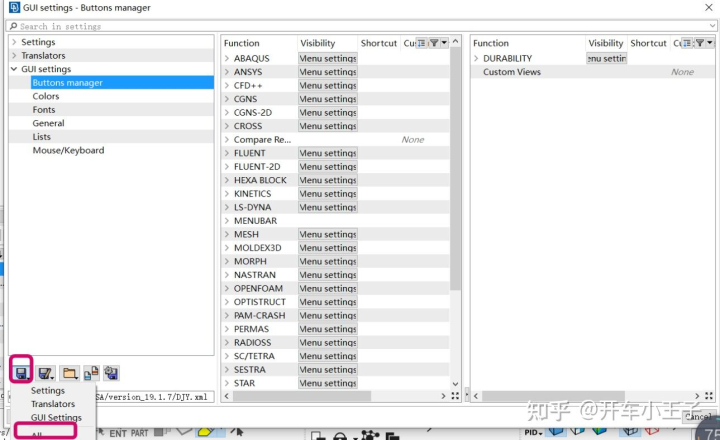Click the save settings floppy icon
This screenshot has height=440, width=720.
coord(21,373)
